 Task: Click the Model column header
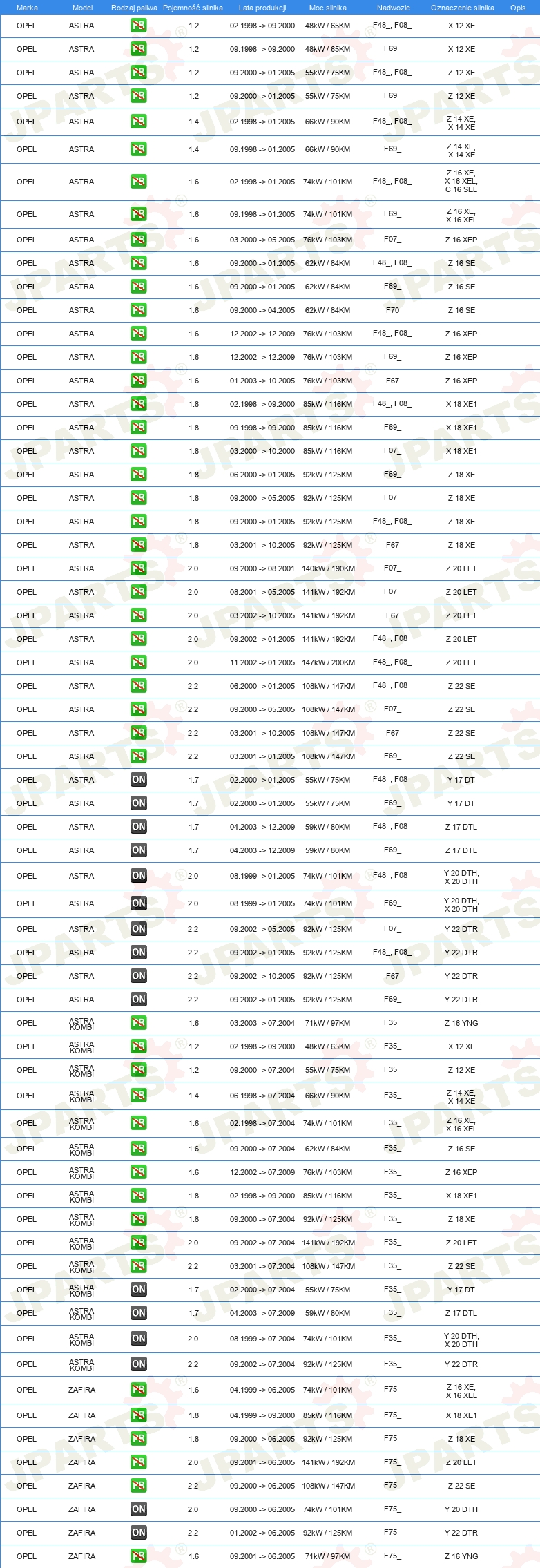coord(82,8)
